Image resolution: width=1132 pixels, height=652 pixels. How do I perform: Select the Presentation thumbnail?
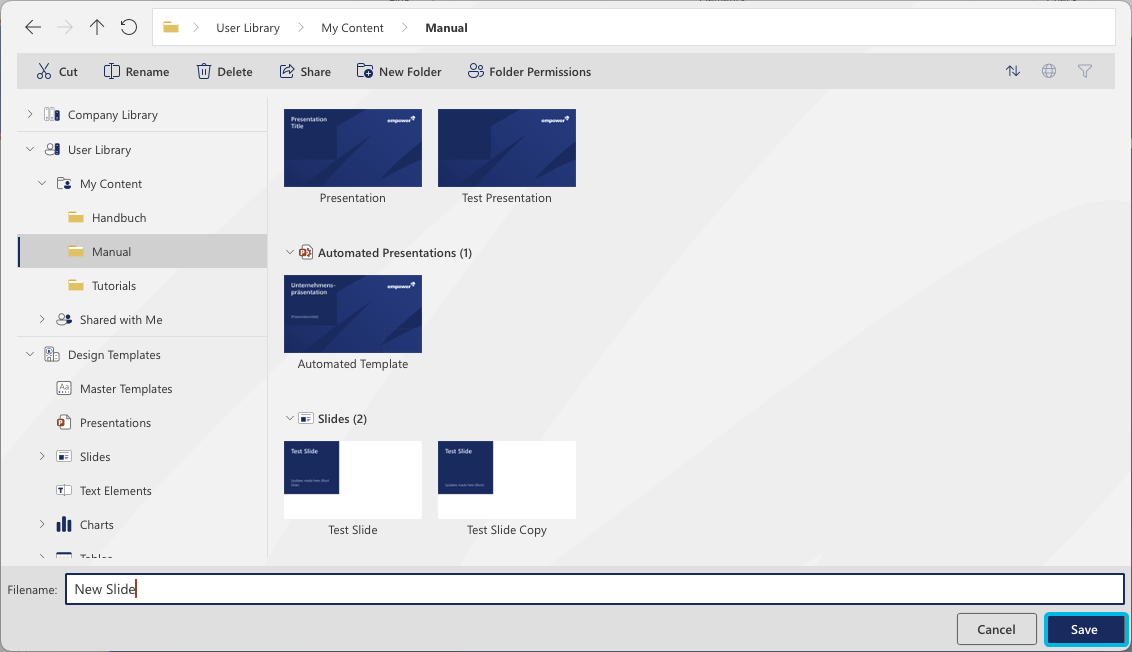(352, 148)
